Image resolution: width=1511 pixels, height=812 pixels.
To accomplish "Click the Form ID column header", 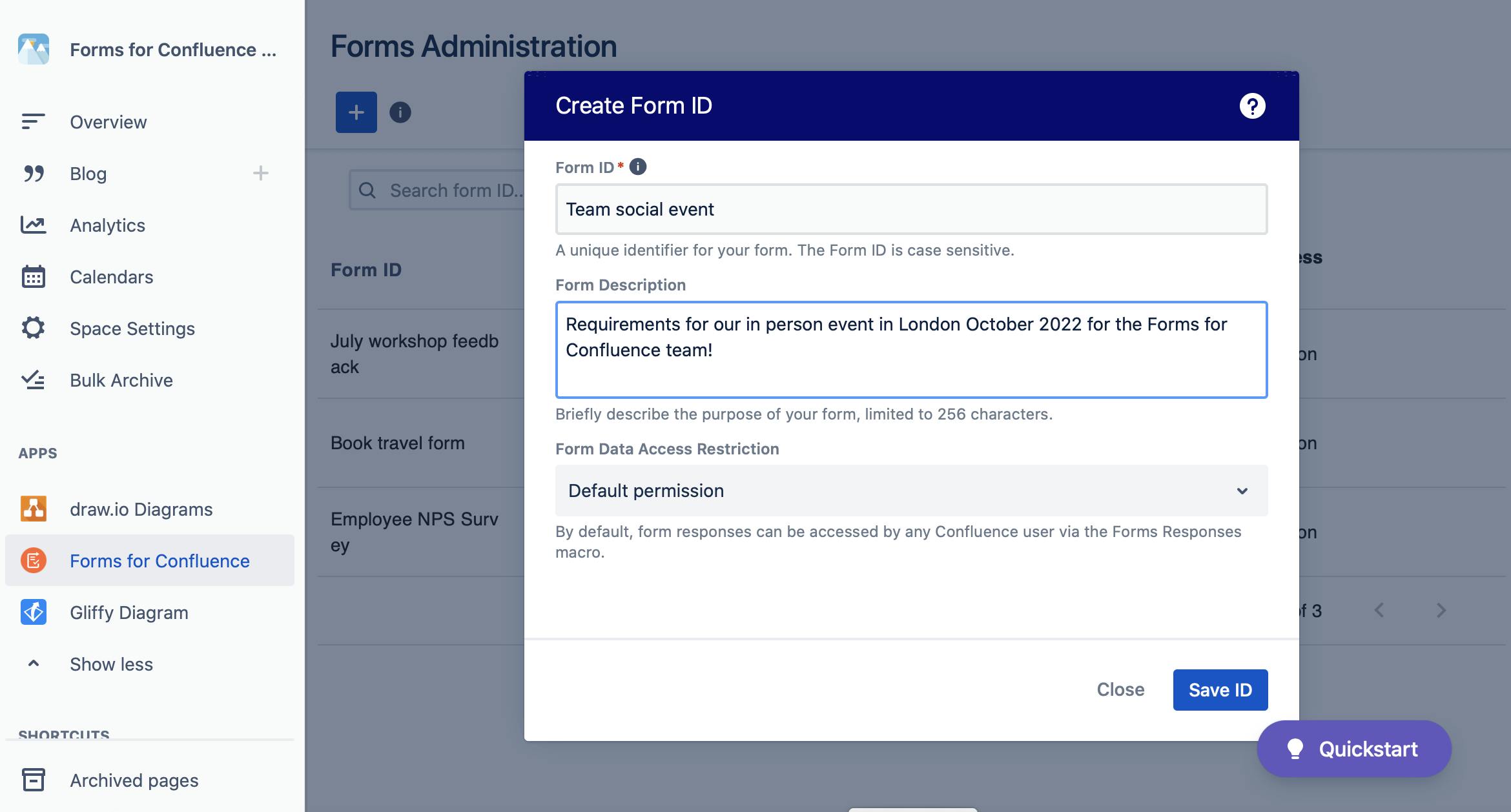I will pos(366,270).
